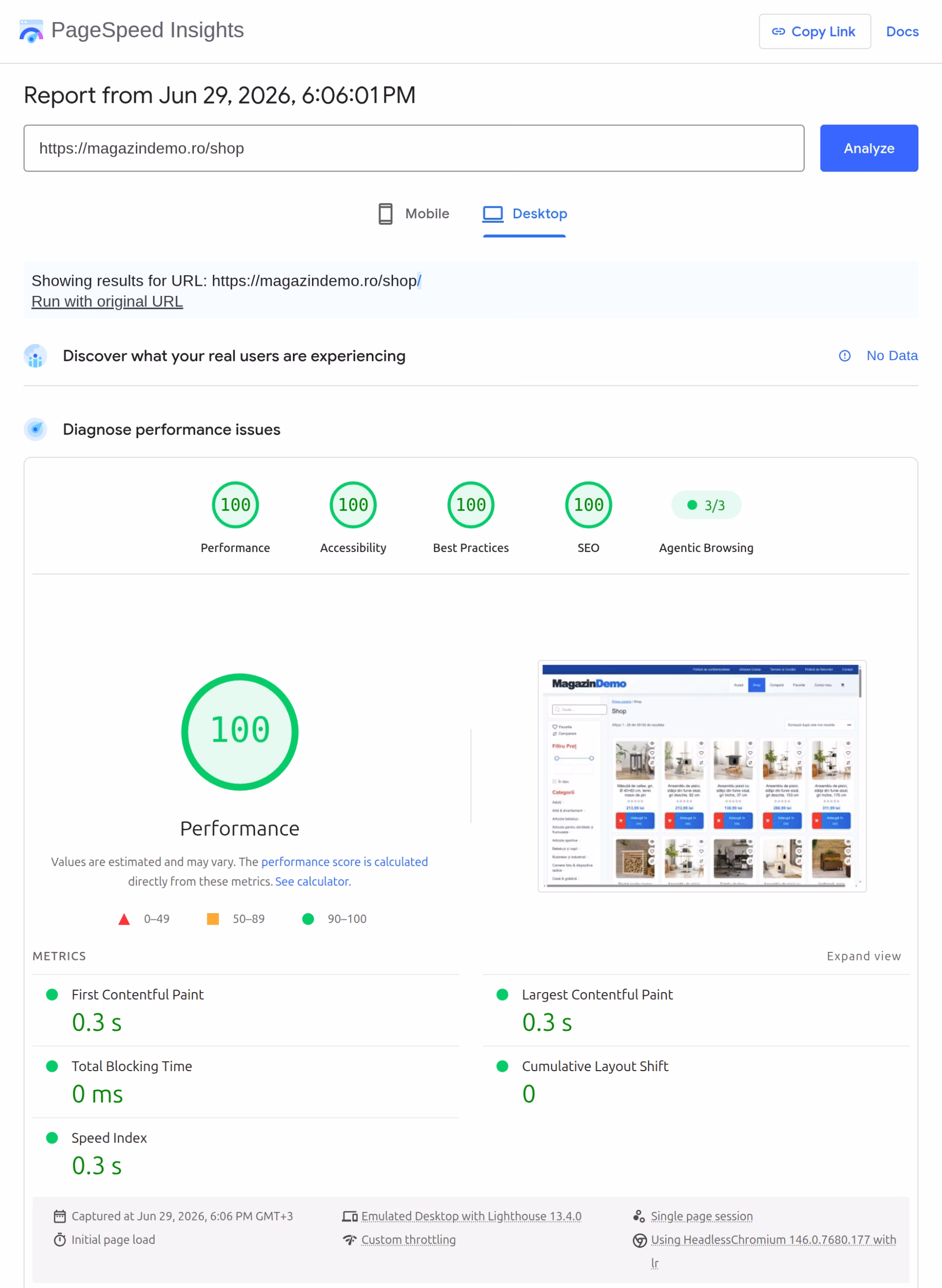Click the Desktop laptop icon
942x1288 pixels.
(x=493, y=214)
